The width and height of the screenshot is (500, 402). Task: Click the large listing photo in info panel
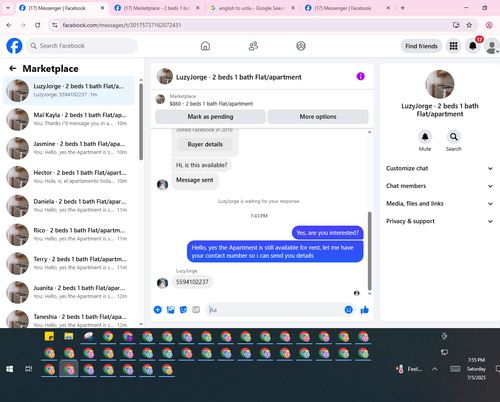[440, 84]
